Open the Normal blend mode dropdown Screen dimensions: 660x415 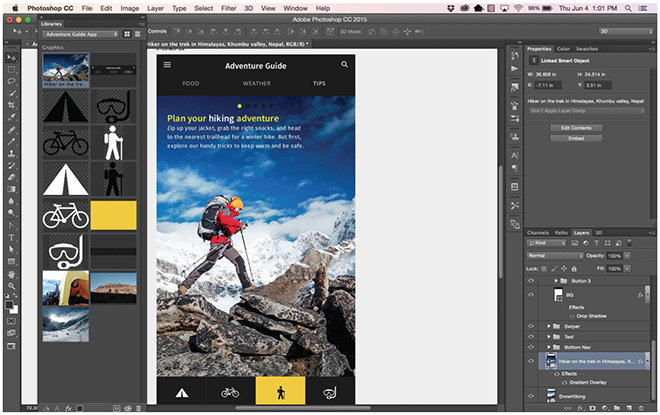pos(555,255)
